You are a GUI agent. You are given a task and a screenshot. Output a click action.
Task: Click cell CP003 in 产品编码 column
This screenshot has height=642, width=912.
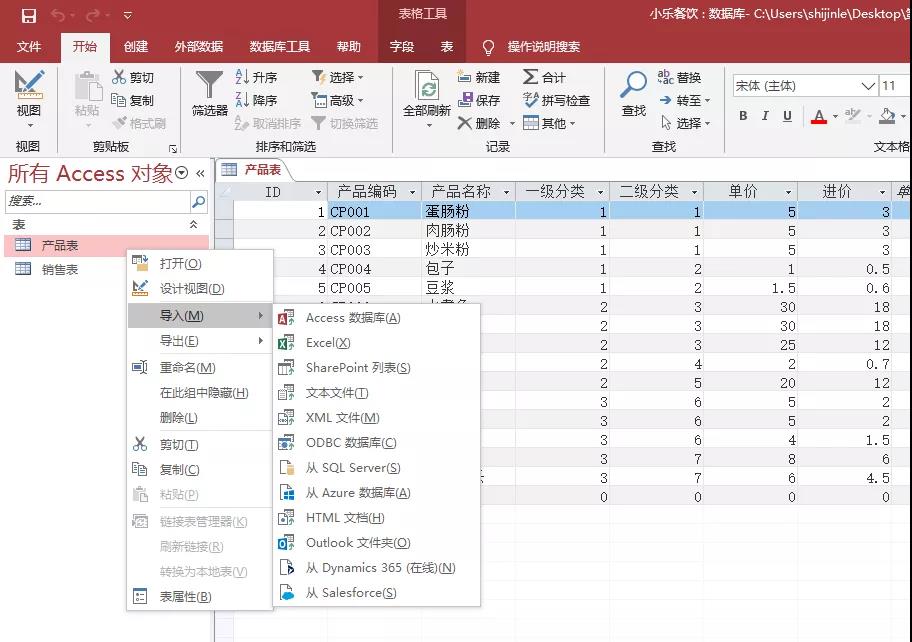(x=375, y=250)
